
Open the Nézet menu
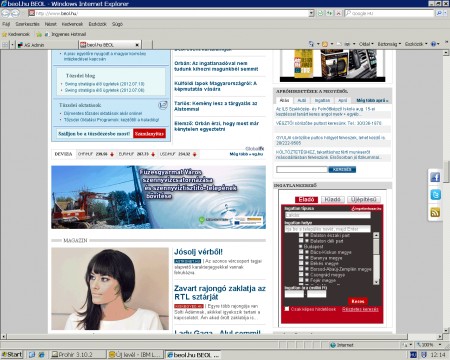(51, 24)
